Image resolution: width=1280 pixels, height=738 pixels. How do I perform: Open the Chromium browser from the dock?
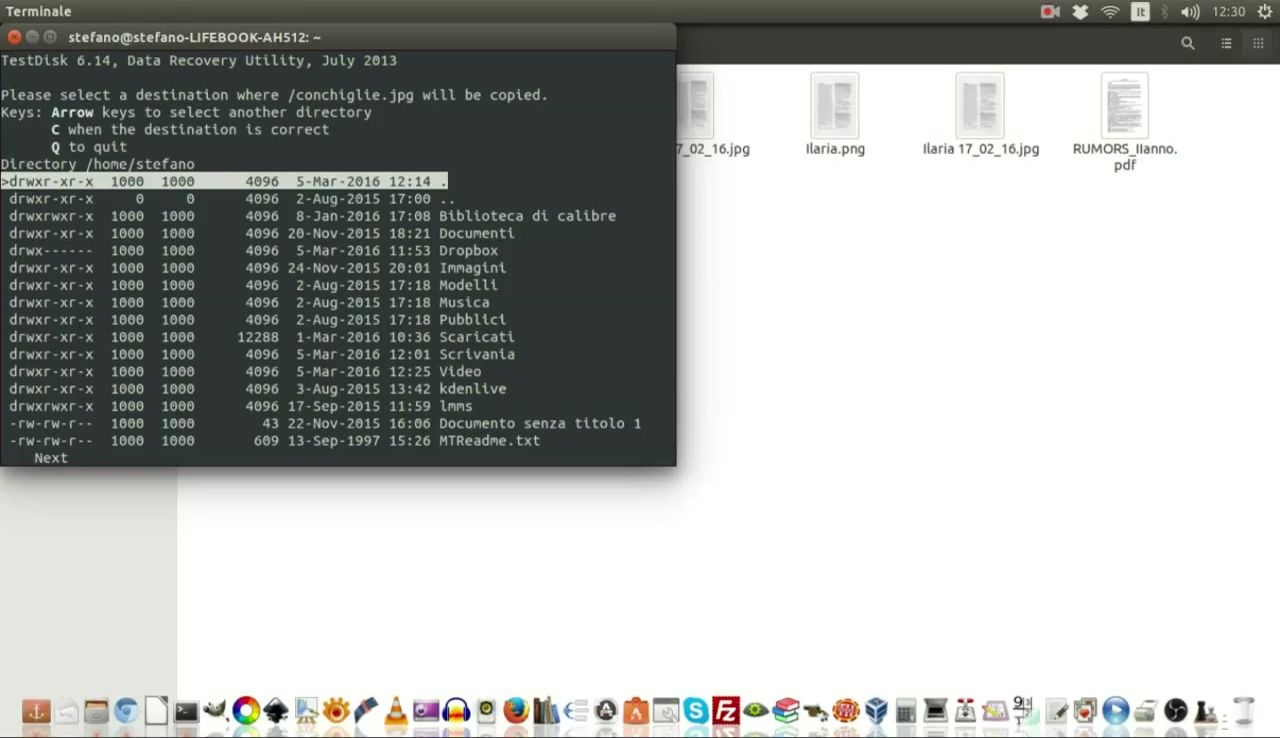click(x=126, y=711)
